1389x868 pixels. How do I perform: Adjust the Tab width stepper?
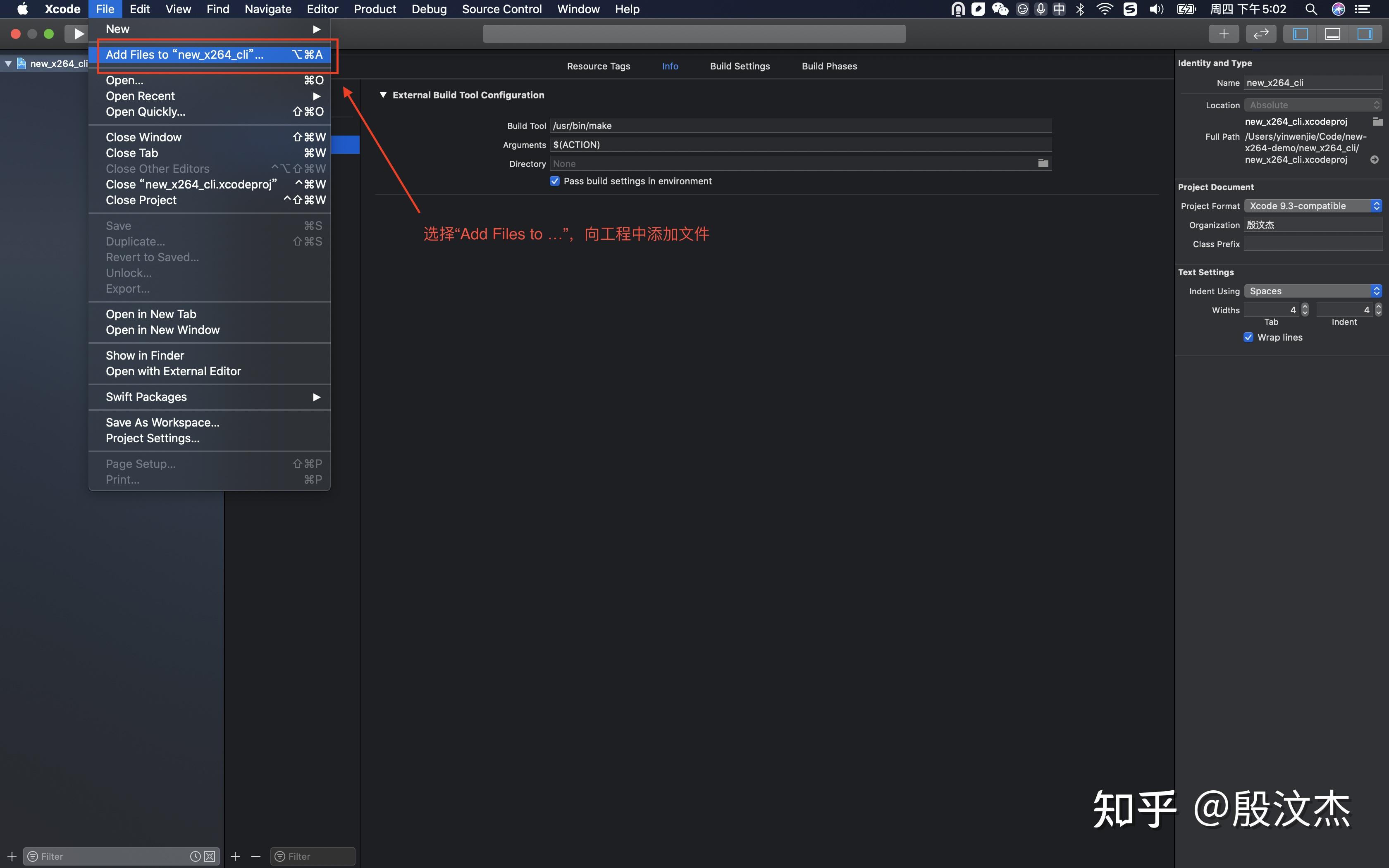point(1305,310)
